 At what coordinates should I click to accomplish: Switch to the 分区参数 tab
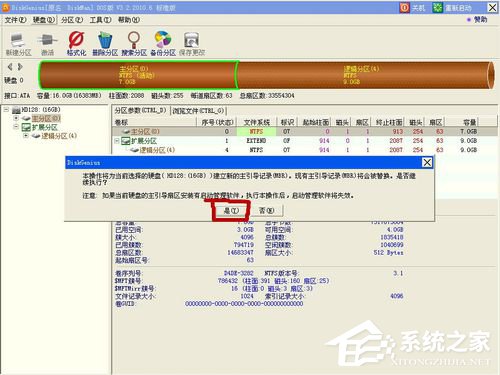coord(140,110)
